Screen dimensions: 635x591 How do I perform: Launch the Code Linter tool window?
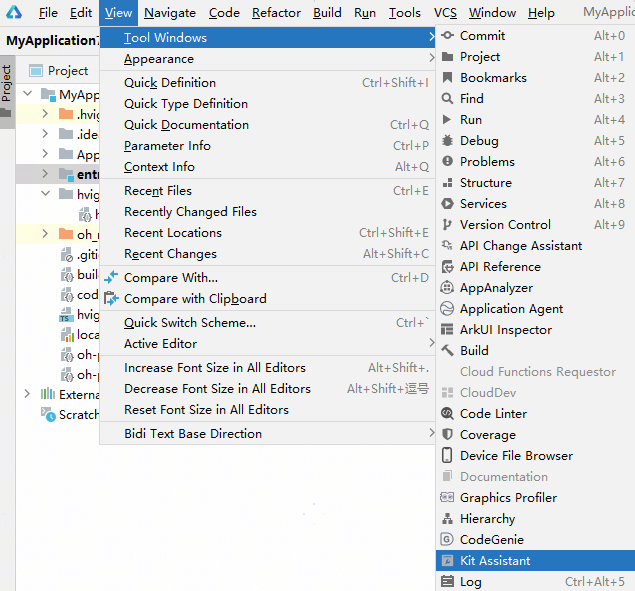(x=493, y=414)
